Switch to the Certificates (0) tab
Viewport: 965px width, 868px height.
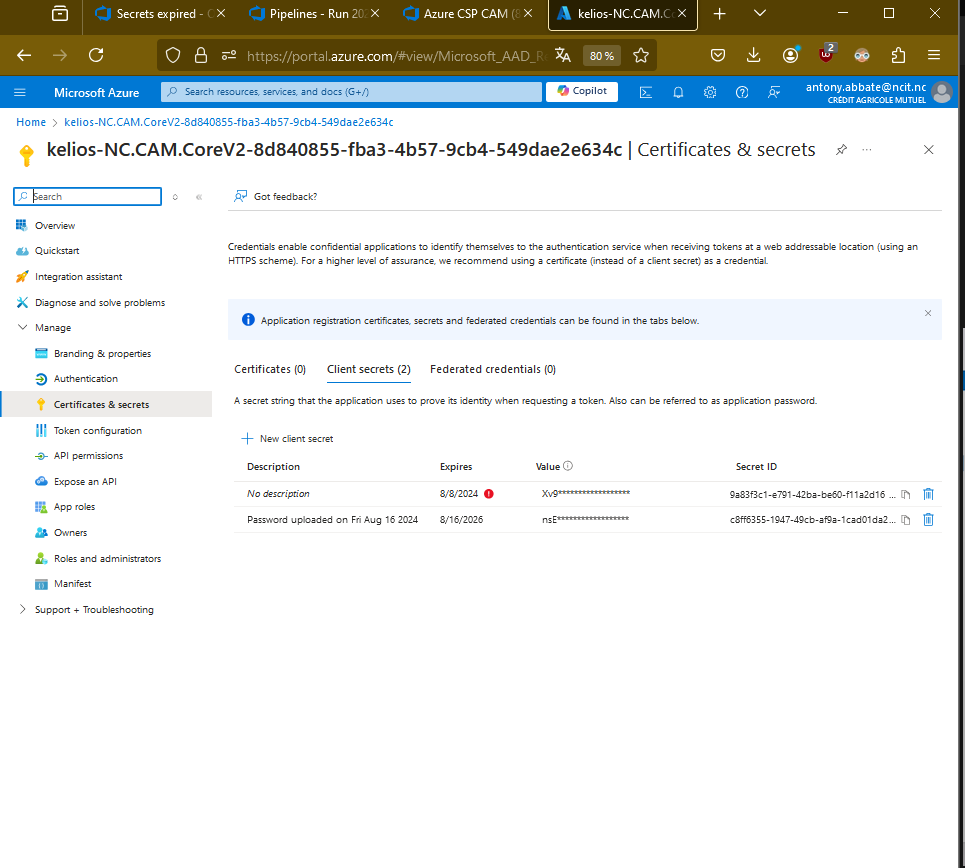[x=270, y=369]
